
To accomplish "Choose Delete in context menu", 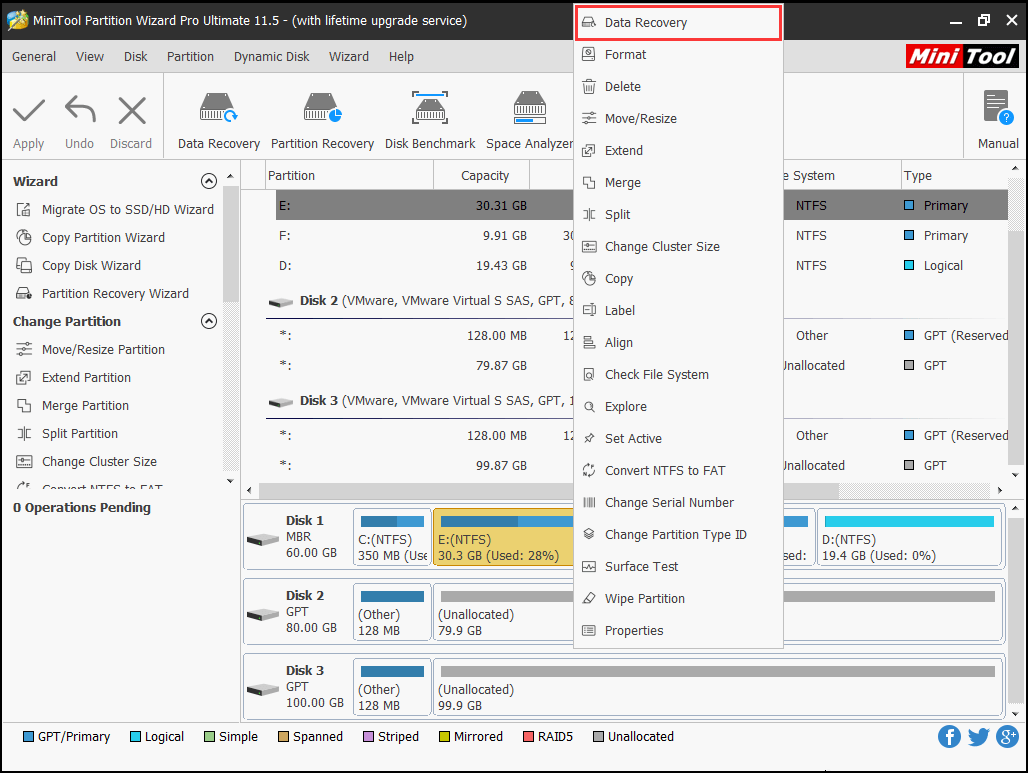I will click(x=679, y=87).
